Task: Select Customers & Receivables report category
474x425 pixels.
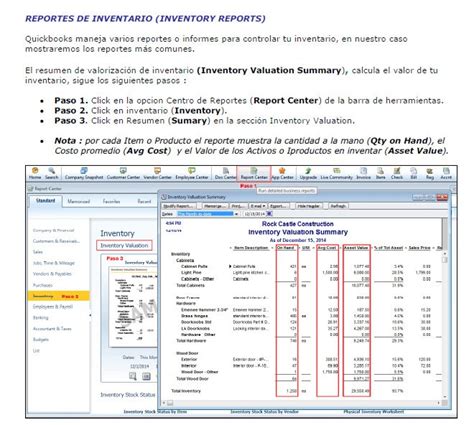Action: [56, 241]
